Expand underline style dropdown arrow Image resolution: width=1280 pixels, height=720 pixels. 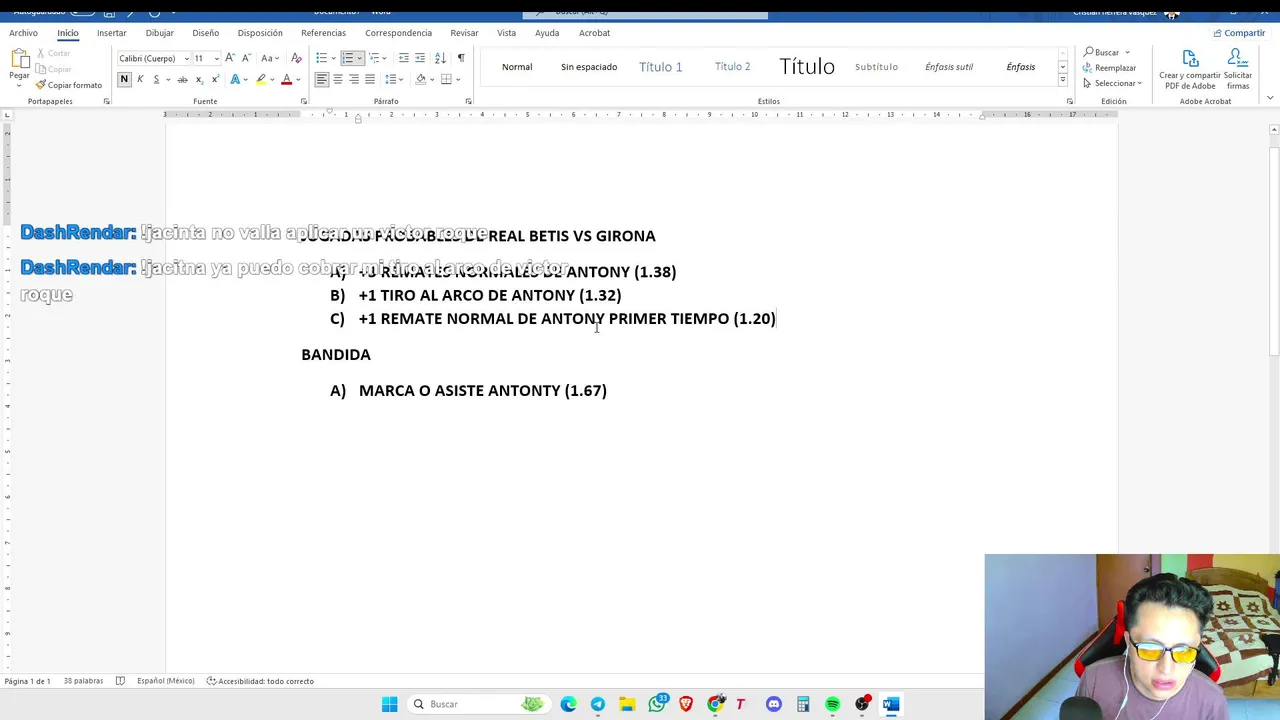click(x=166, y=79)
